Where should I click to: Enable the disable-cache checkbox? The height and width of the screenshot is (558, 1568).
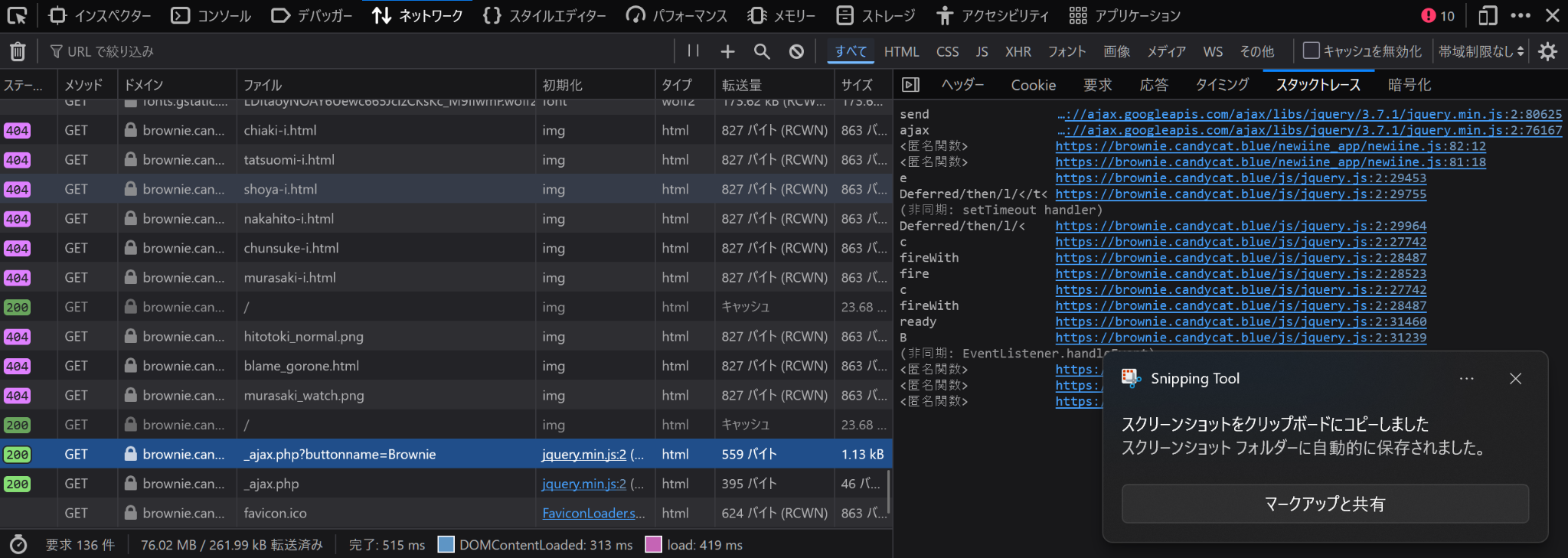[x=1312, y=51]
